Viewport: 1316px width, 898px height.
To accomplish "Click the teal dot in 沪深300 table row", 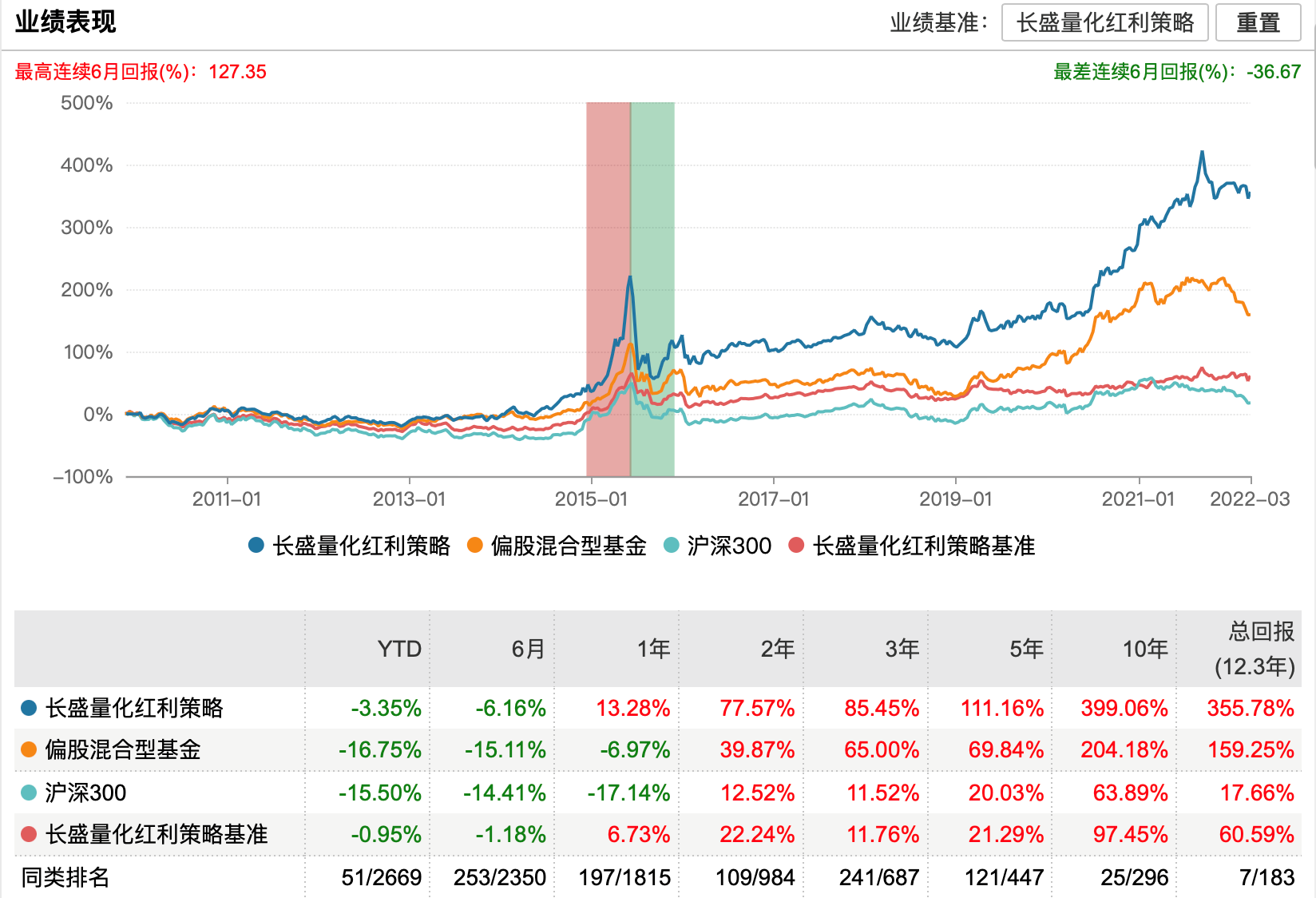I will click(29, 793).
